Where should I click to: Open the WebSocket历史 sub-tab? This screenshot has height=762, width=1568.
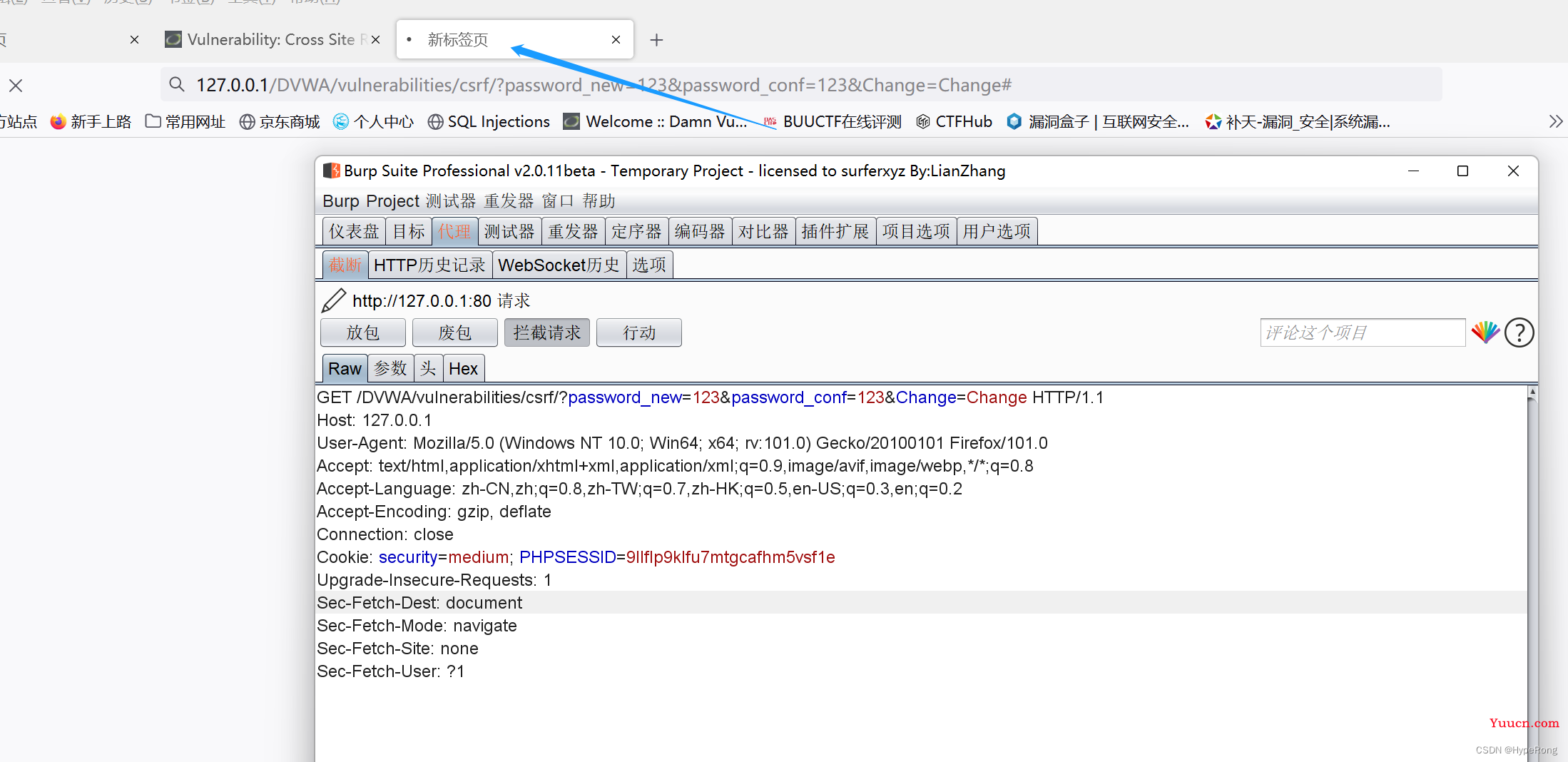(559, 265)
